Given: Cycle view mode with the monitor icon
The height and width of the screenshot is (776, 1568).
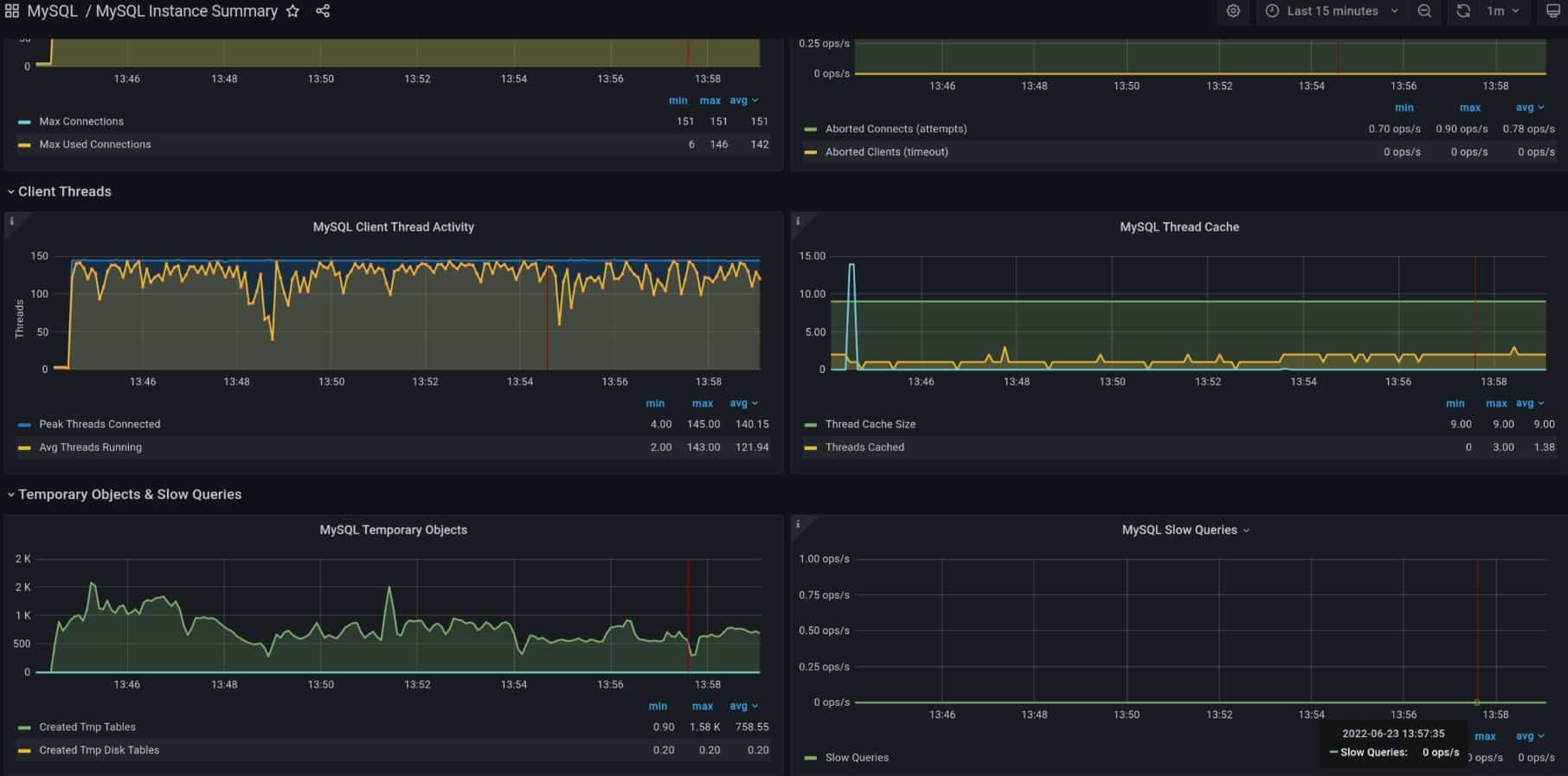Looking at the screenshot, I should (x=1553, y=11).
